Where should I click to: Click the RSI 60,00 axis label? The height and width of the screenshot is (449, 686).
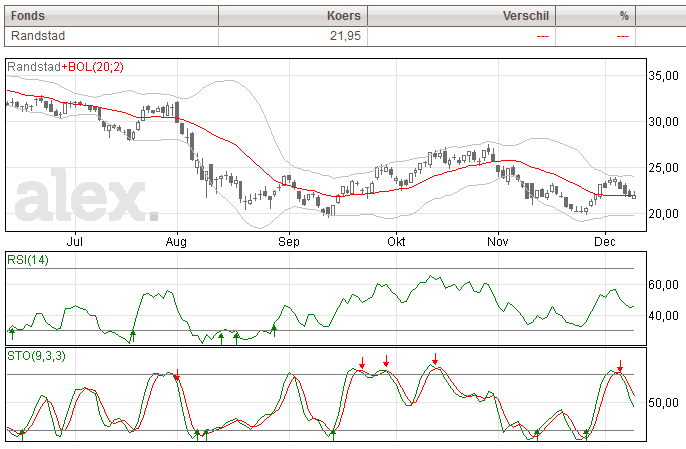coord(663,285)
